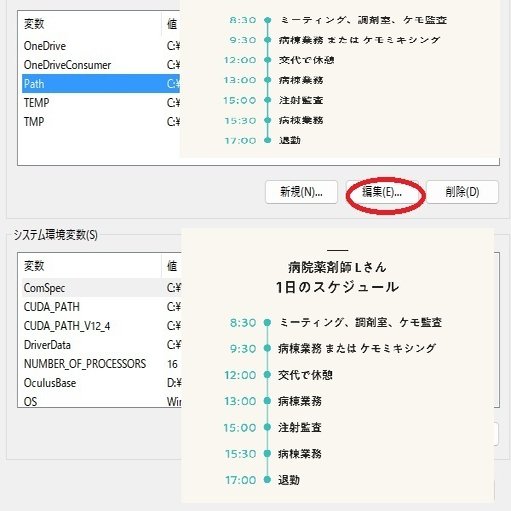Select the TMP user variable

click(x=101, y=122)
